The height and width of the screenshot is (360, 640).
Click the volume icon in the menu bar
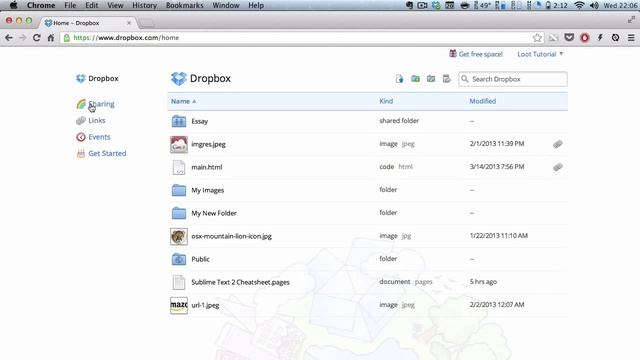pos(594,5)
